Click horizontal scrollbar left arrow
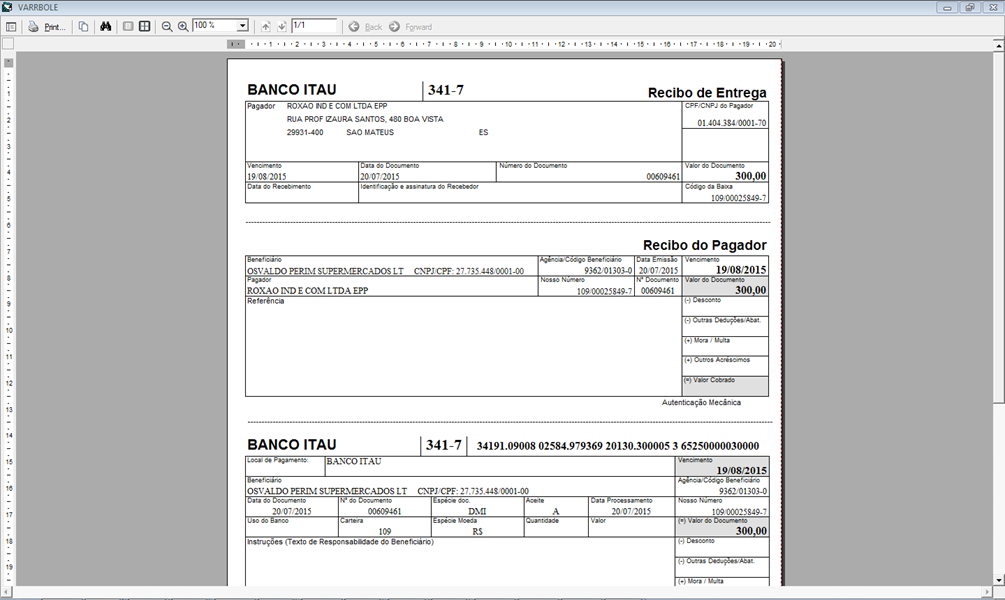This screenshot has height=600, width=1005. click(6, 591)
